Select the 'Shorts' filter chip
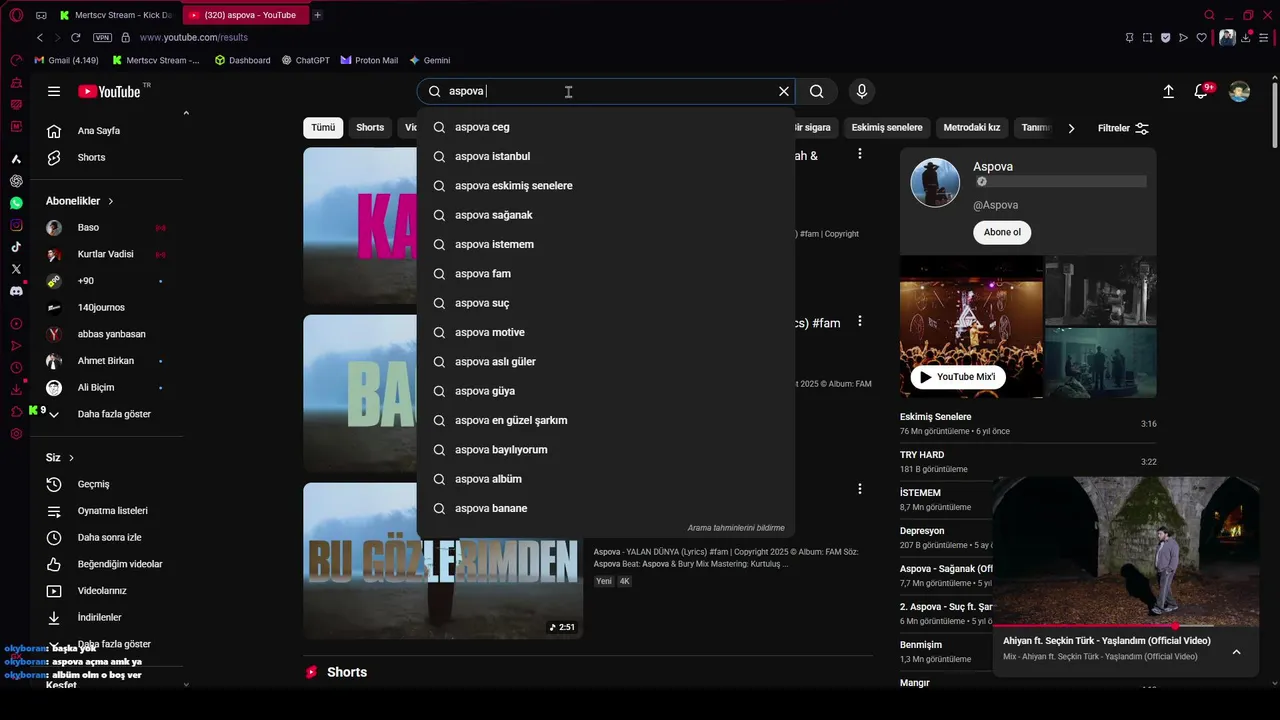 click(x=370, y=128)
